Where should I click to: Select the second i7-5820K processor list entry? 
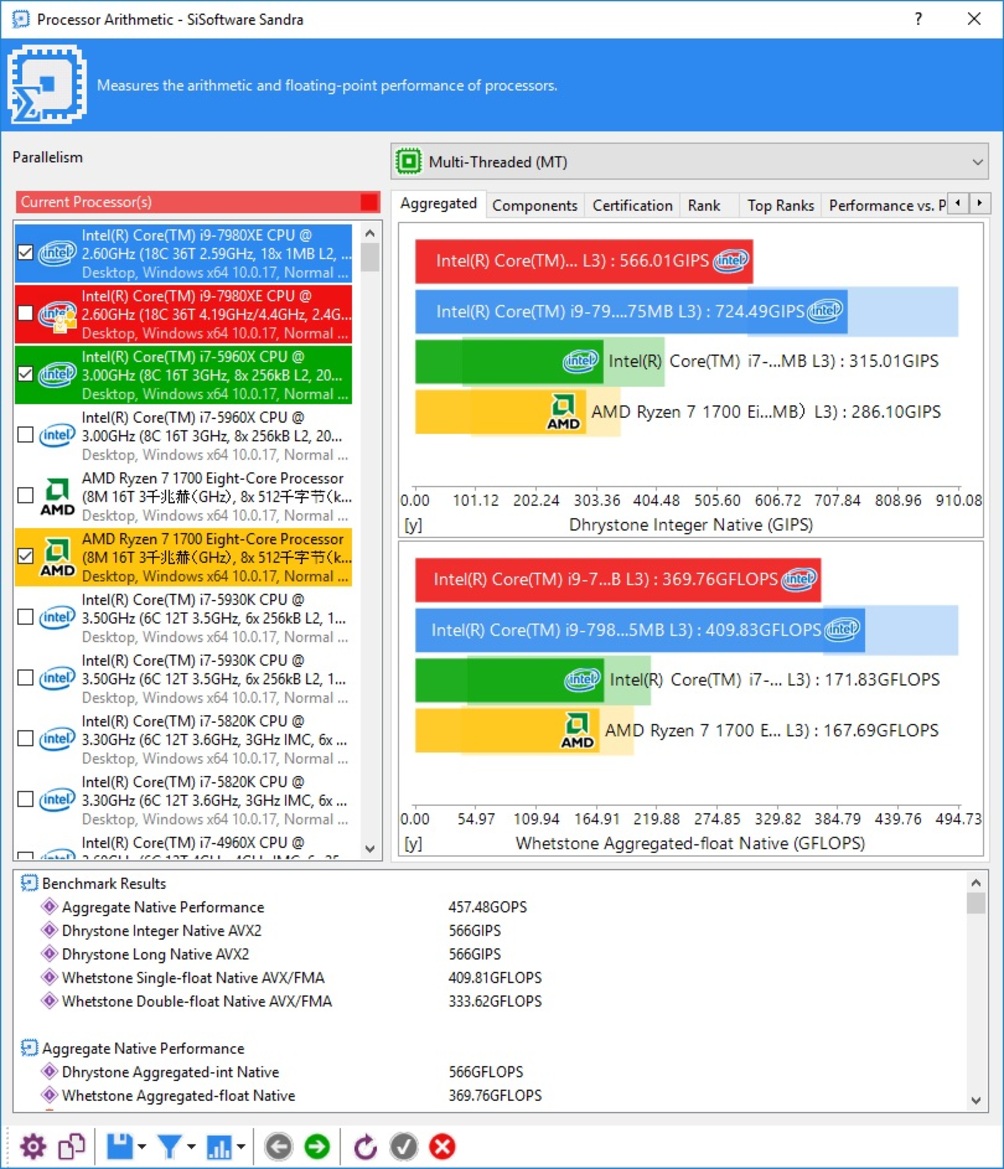(183, 800)
